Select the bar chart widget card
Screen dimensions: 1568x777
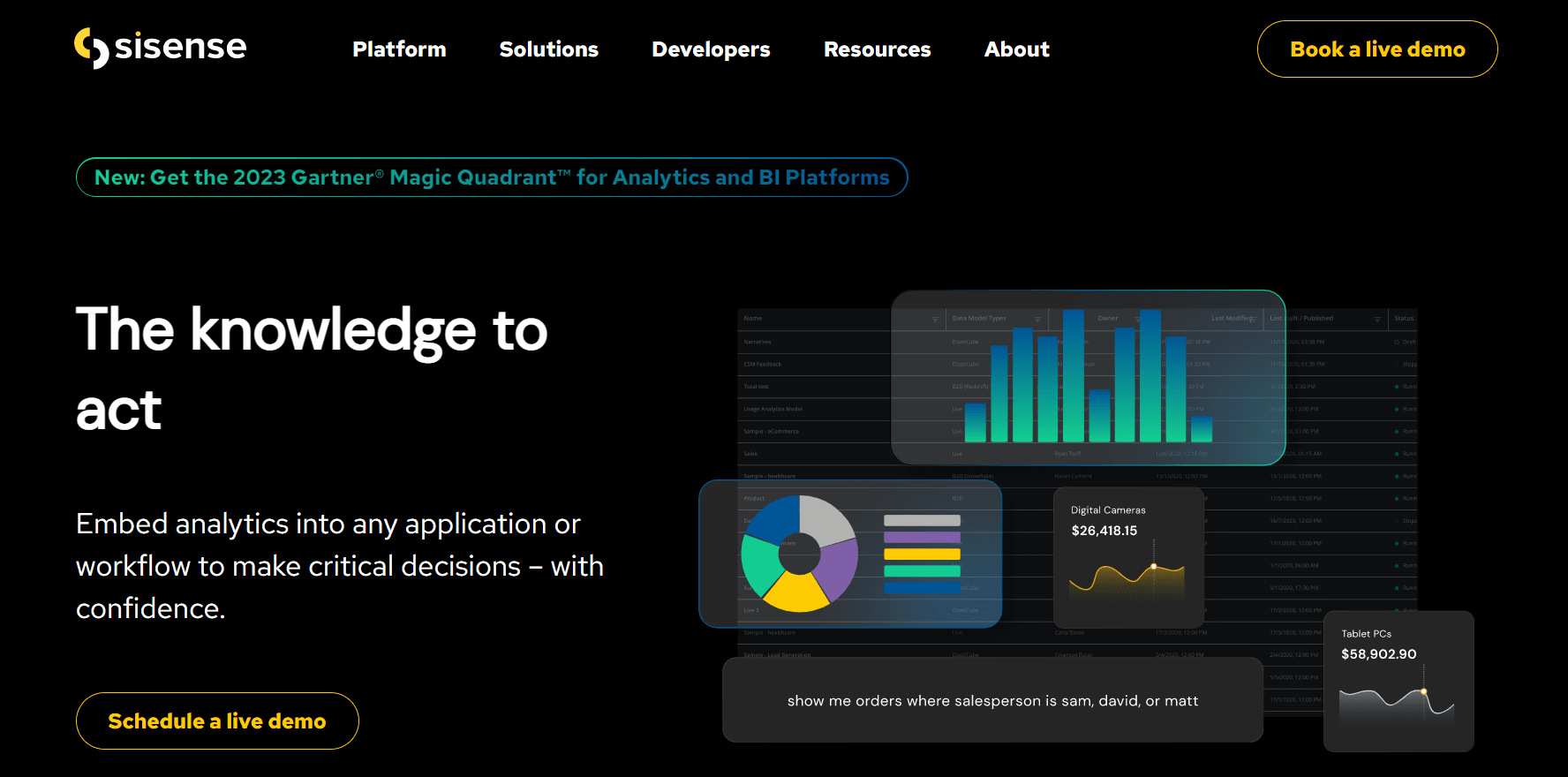1088,377
